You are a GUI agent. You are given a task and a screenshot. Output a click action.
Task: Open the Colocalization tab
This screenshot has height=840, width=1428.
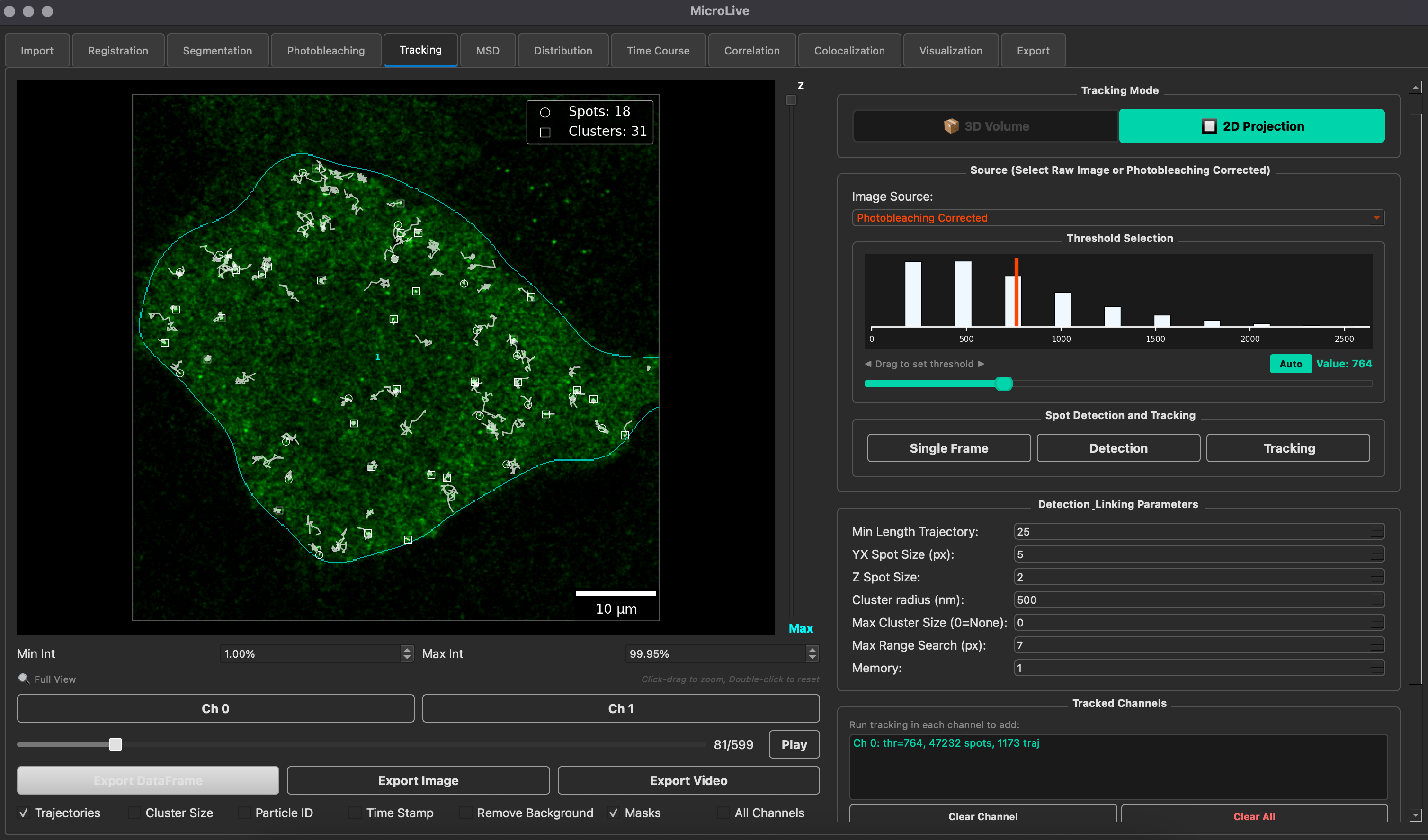(x=849, y=50)
